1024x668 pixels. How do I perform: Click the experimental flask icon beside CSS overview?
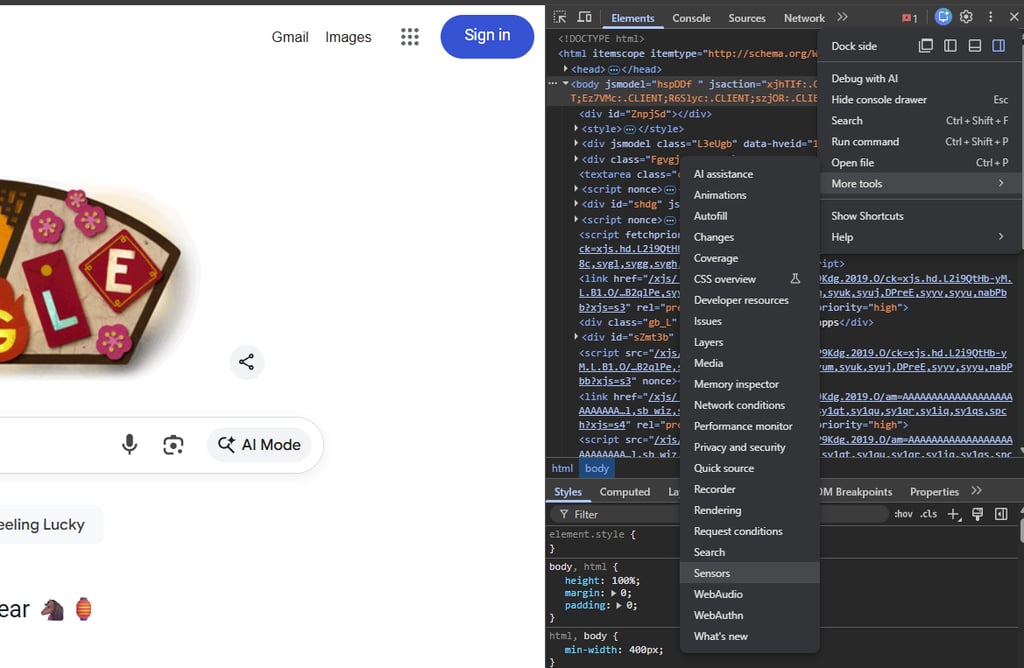point(795,279)
